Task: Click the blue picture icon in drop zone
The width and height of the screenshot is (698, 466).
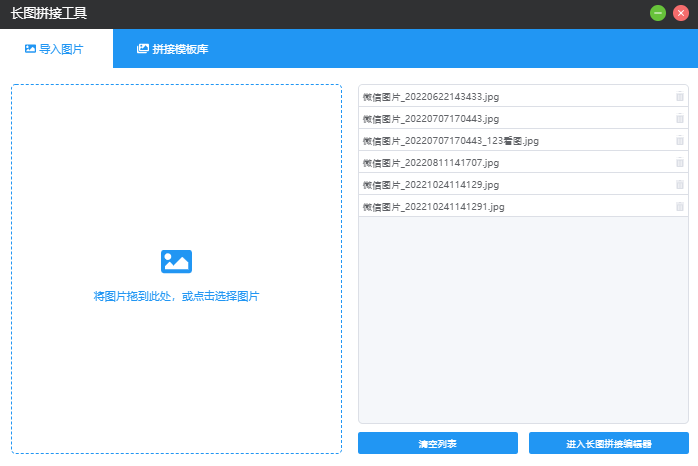Action: pyautogui.click(x=176, y=262)
